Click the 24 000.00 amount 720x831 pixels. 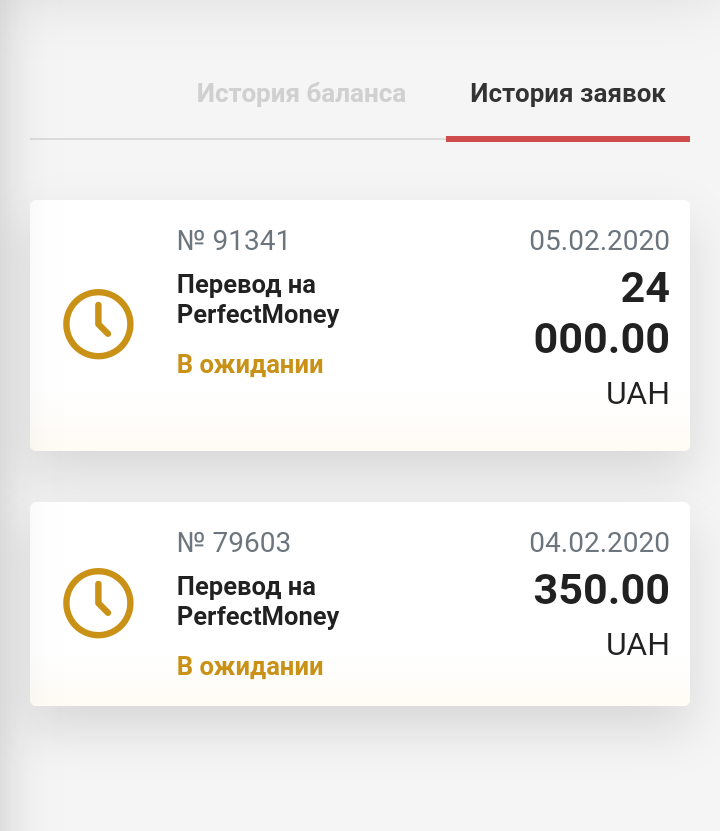coord(602,313)
